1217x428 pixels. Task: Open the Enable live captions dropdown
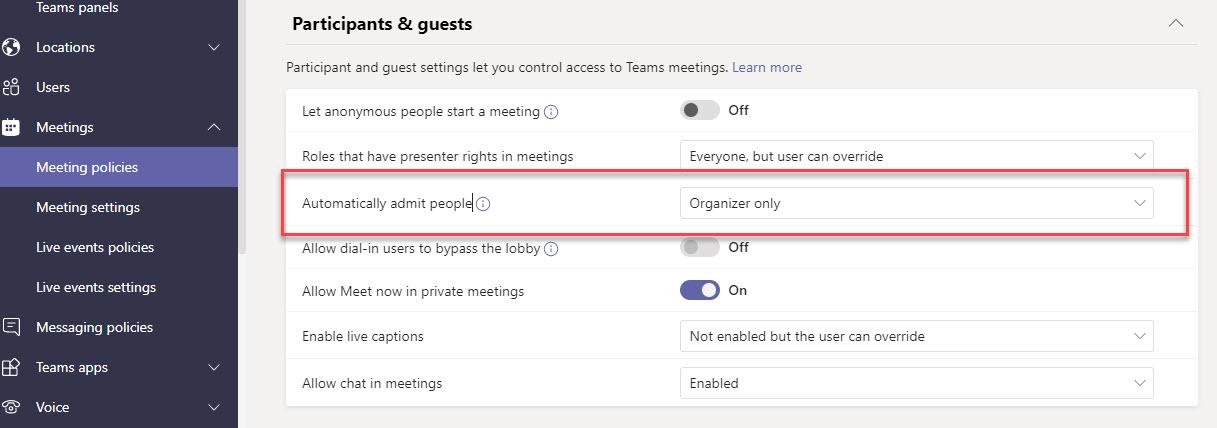tap(915, 336)
